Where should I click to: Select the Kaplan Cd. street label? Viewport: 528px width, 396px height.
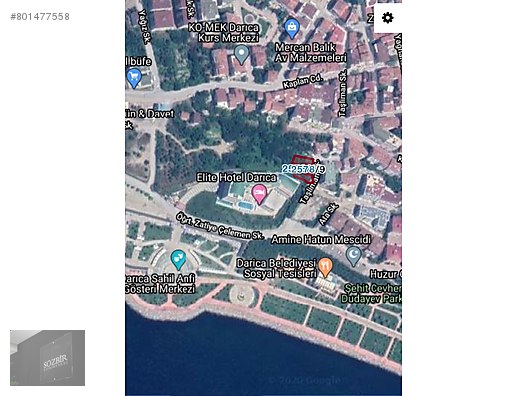pyautogui.click(x=302, y=81)
